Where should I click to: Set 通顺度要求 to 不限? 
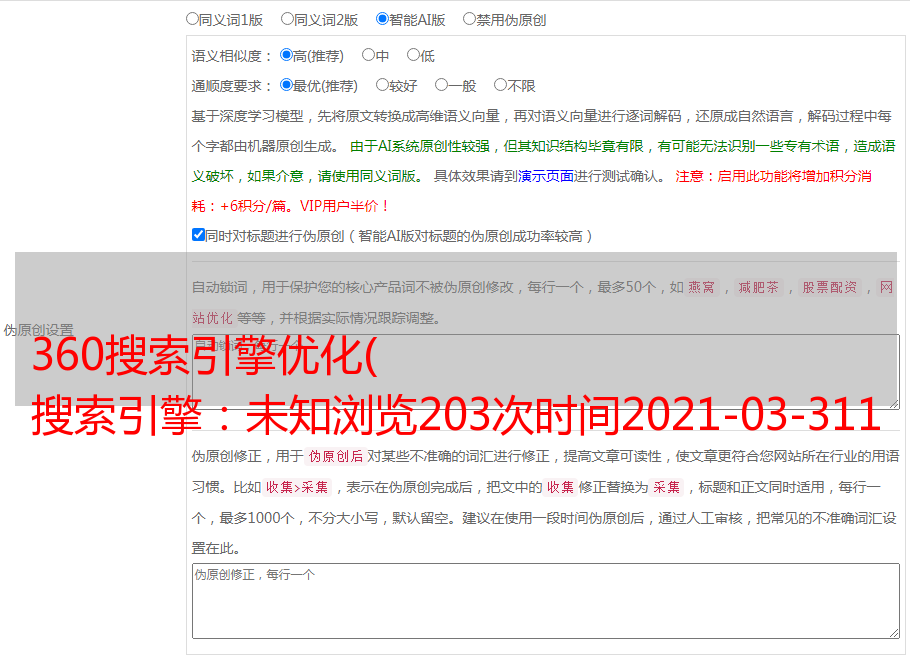pyautogui.click(x=500, y=85)
